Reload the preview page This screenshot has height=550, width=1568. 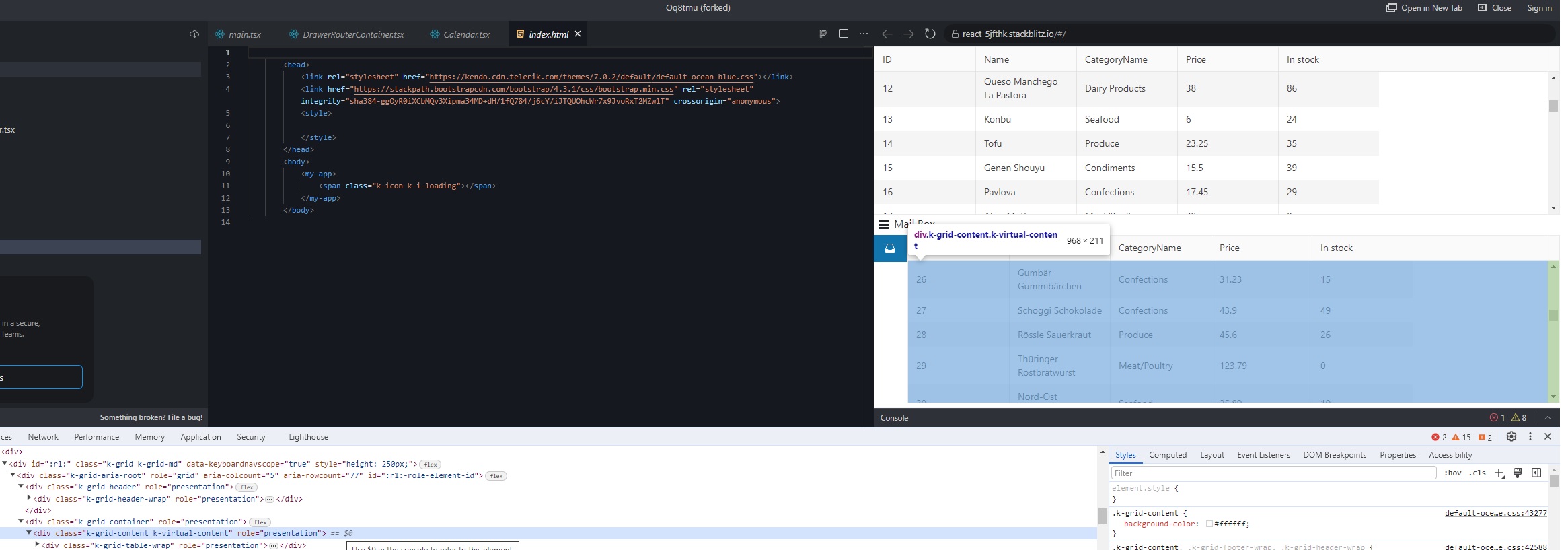(930, 34)
